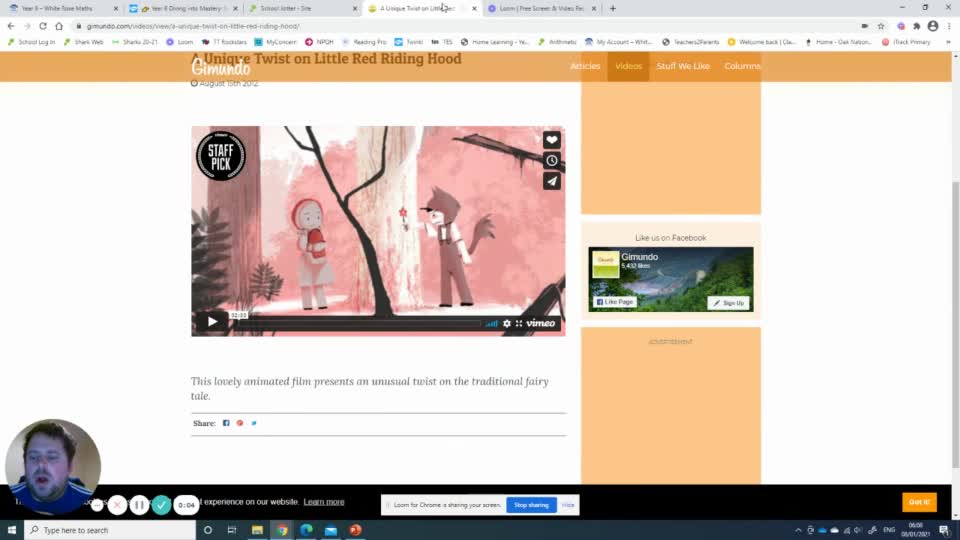This screenshot has width=960, height=540.
Task: Open the Windows Start menu
Action: (12, 530)
